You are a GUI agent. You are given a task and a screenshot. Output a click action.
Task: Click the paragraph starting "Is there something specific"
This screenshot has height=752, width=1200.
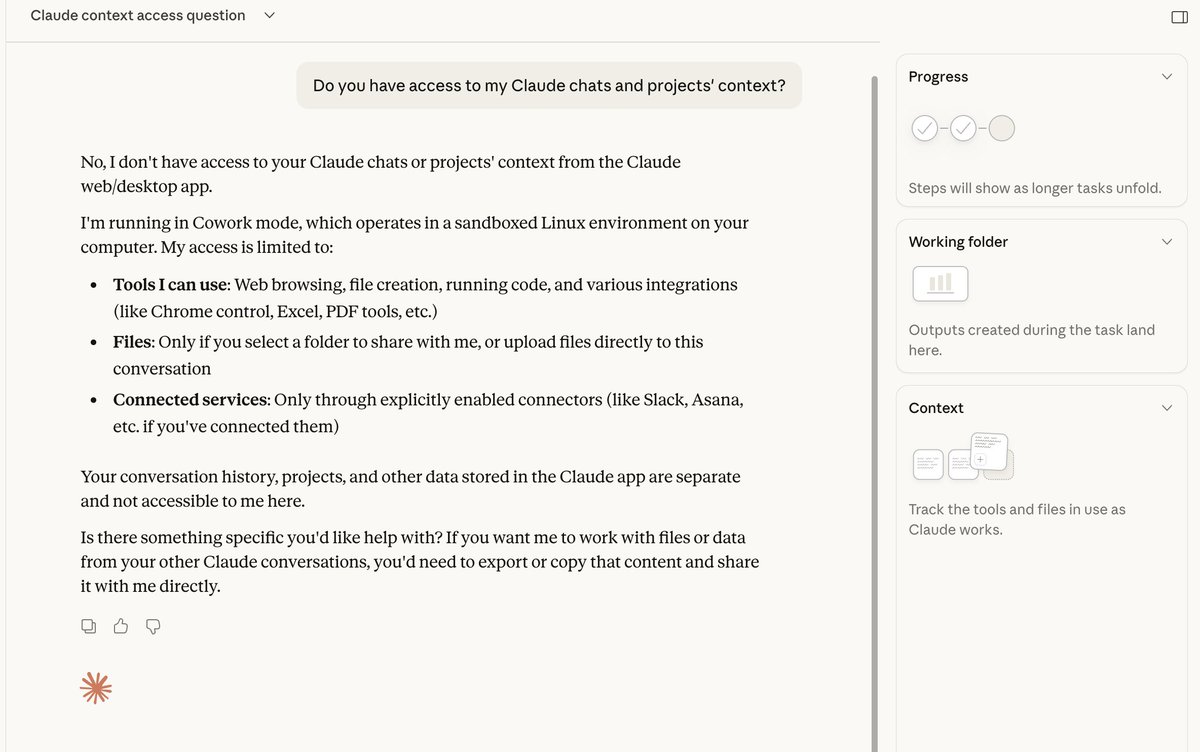coord(420,562)
